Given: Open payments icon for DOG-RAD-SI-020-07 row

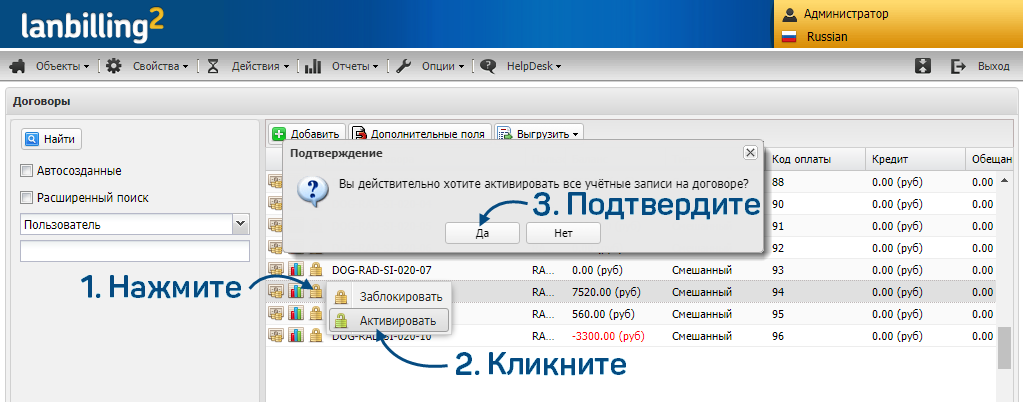Looking at the screenshot, I should (276, 270).
